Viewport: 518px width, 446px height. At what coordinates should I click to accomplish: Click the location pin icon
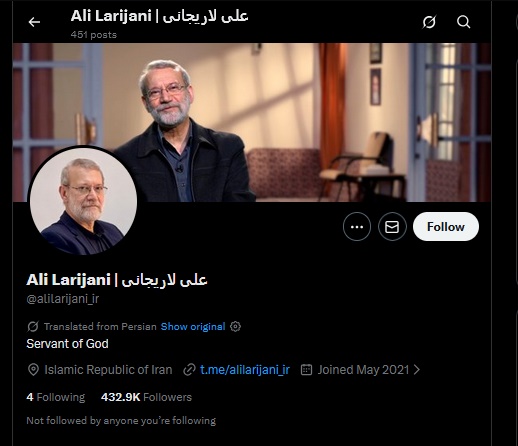(x=33, y=370)
